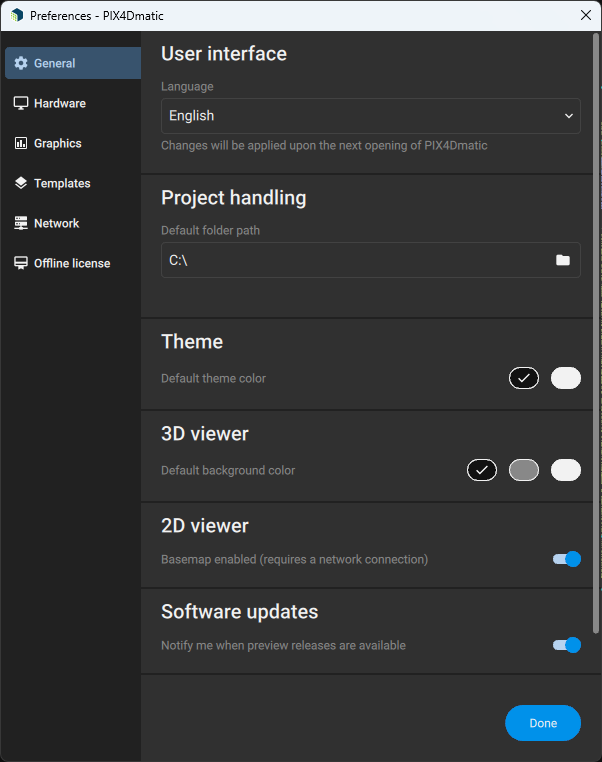The width and height of the screenshot is (602, 762).
Task: Click the 'Default background color' label
Action: point(228,470)
